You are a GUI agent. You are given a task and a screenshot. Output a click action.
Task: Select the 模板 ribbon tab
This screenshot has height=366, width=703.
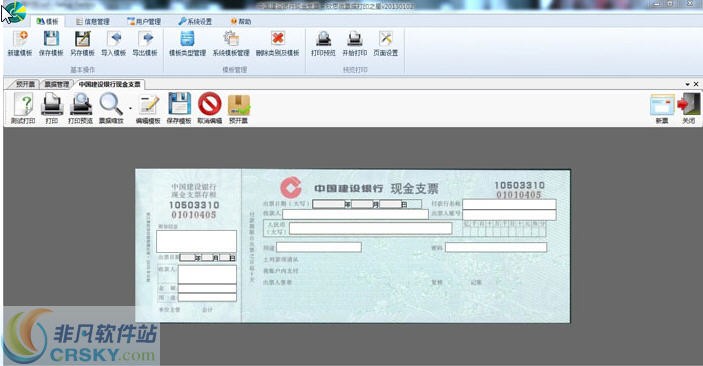48,21
